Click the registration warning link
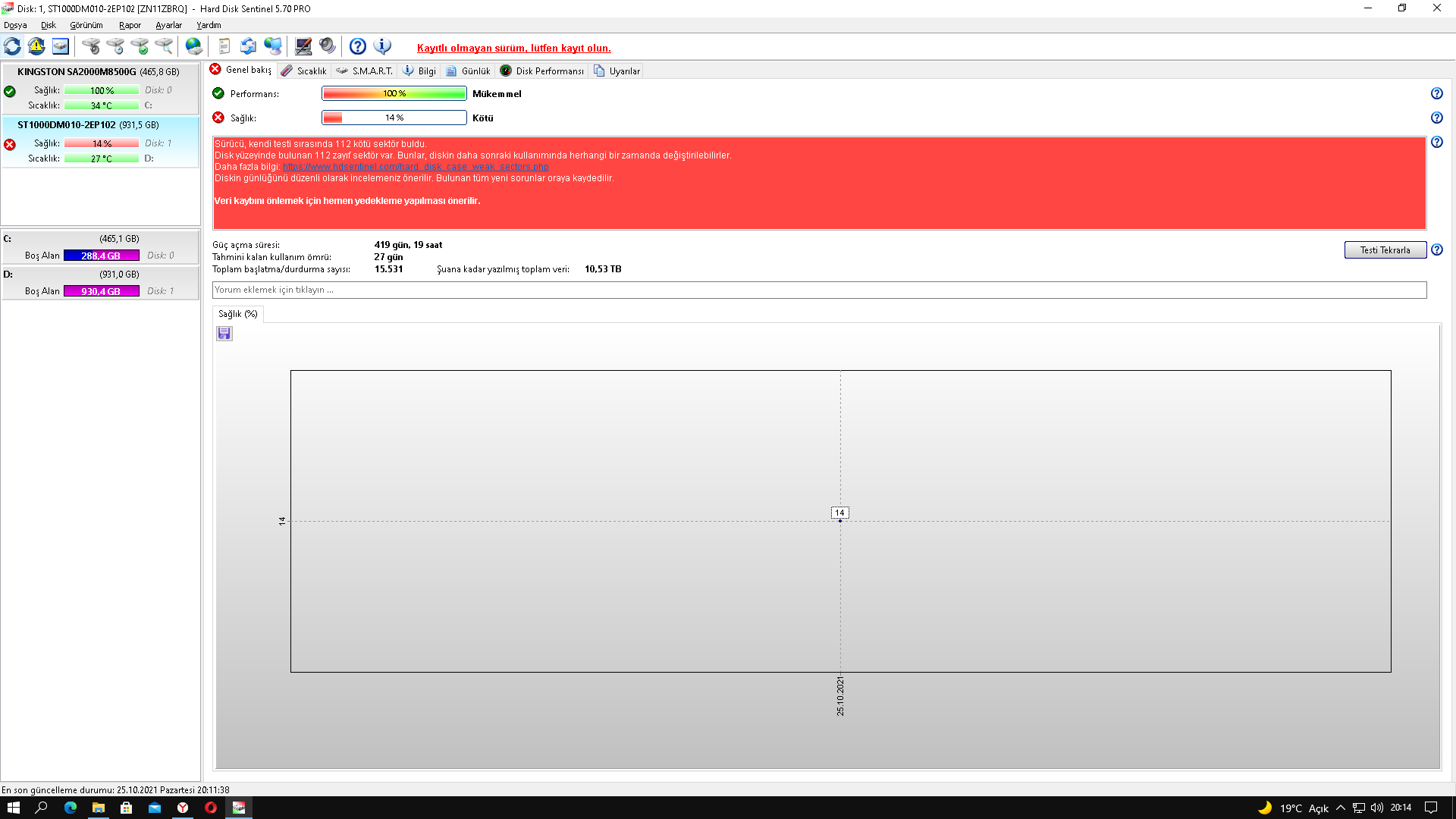 click(513, 48)
